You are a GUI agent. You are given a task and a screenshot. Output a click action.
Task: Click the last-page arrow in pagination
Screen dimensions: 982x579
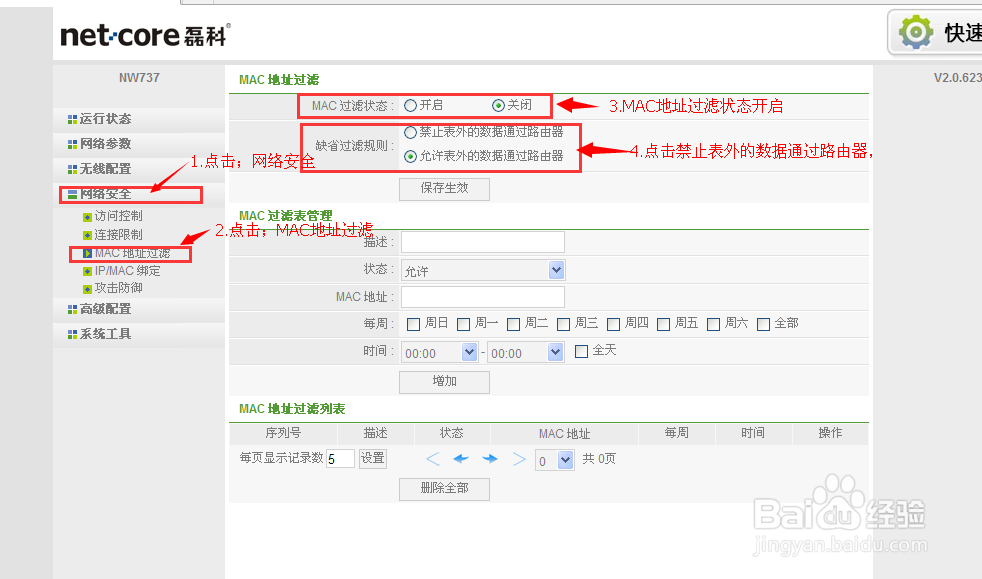tap(518, 458)
